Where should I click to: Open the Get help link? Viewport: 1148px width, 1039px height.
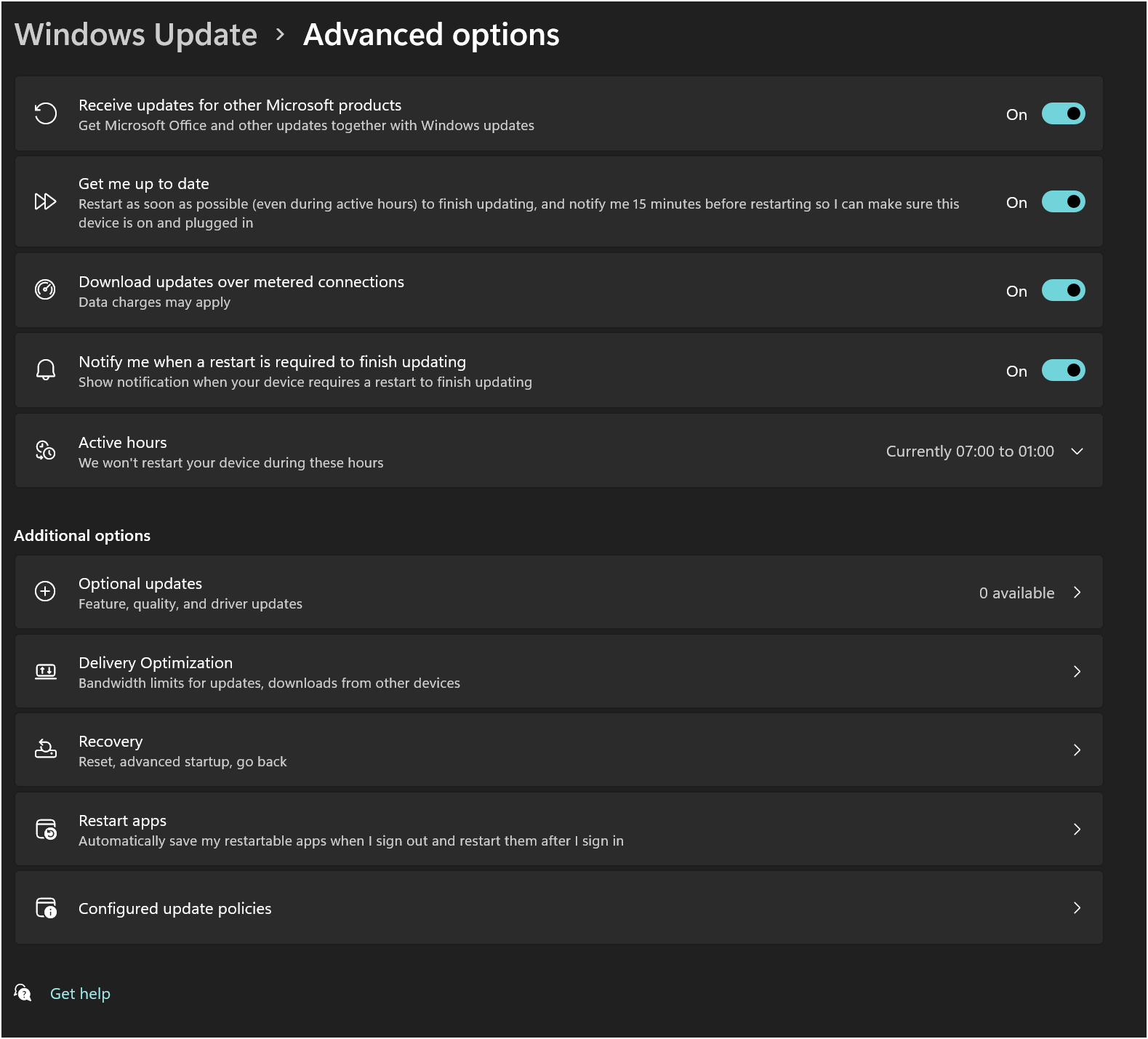click(80, 993)
